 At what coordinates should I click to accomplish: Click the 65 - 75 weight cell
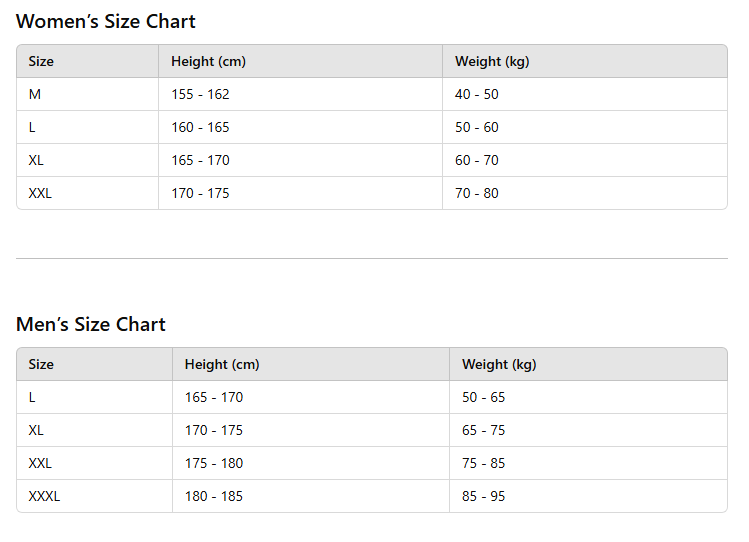[x=484, y=430]
